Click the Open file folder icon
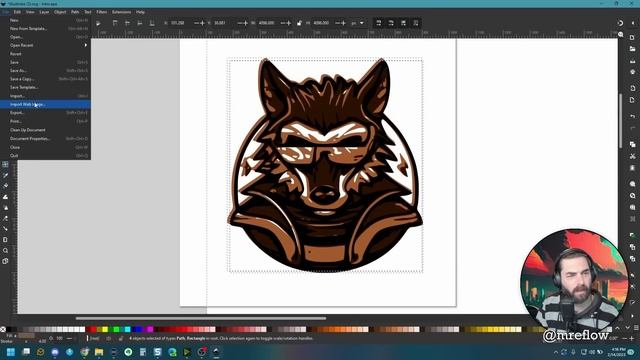 [632, 49]
